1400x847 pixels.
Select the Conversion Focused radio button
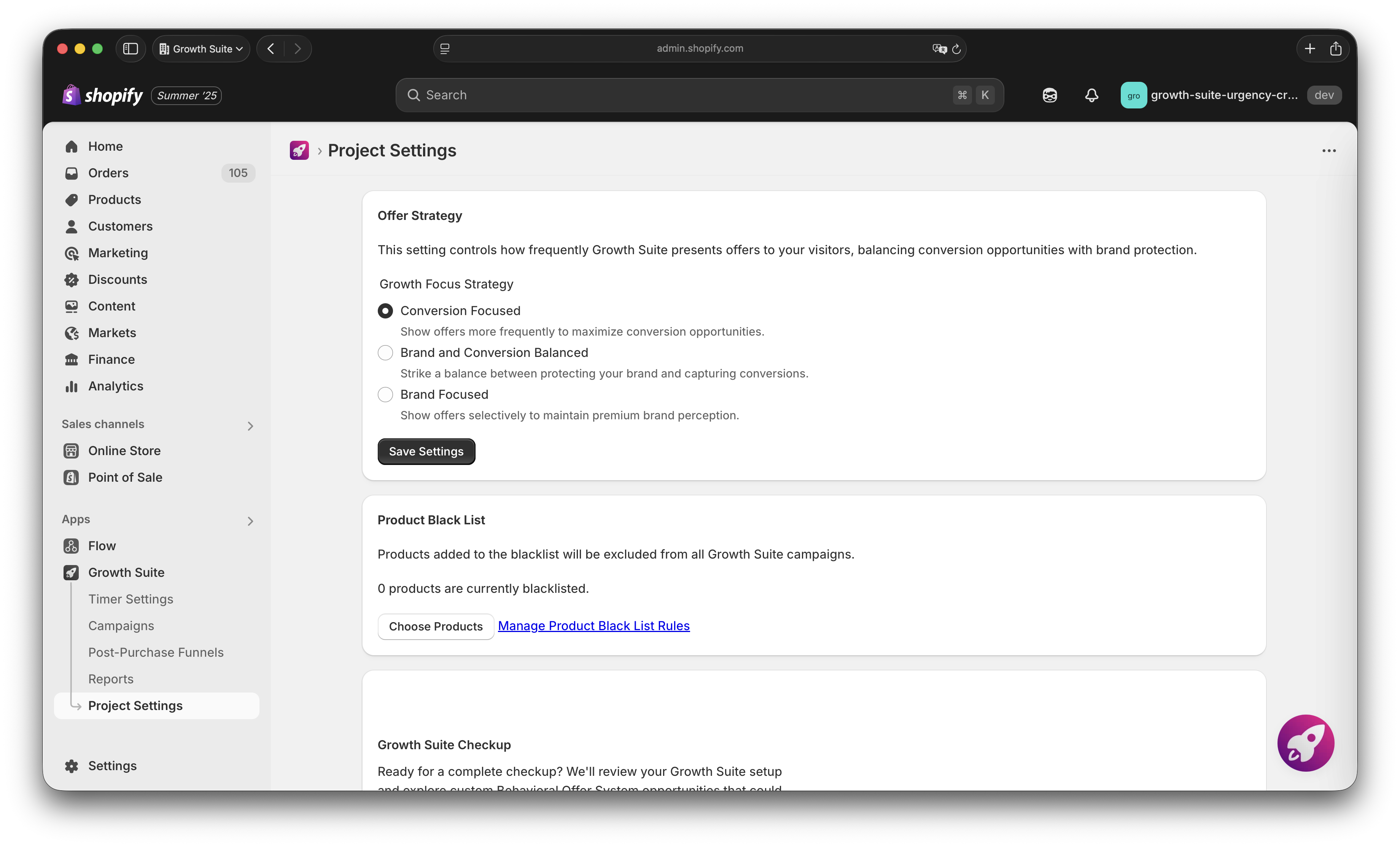[385, 311]
